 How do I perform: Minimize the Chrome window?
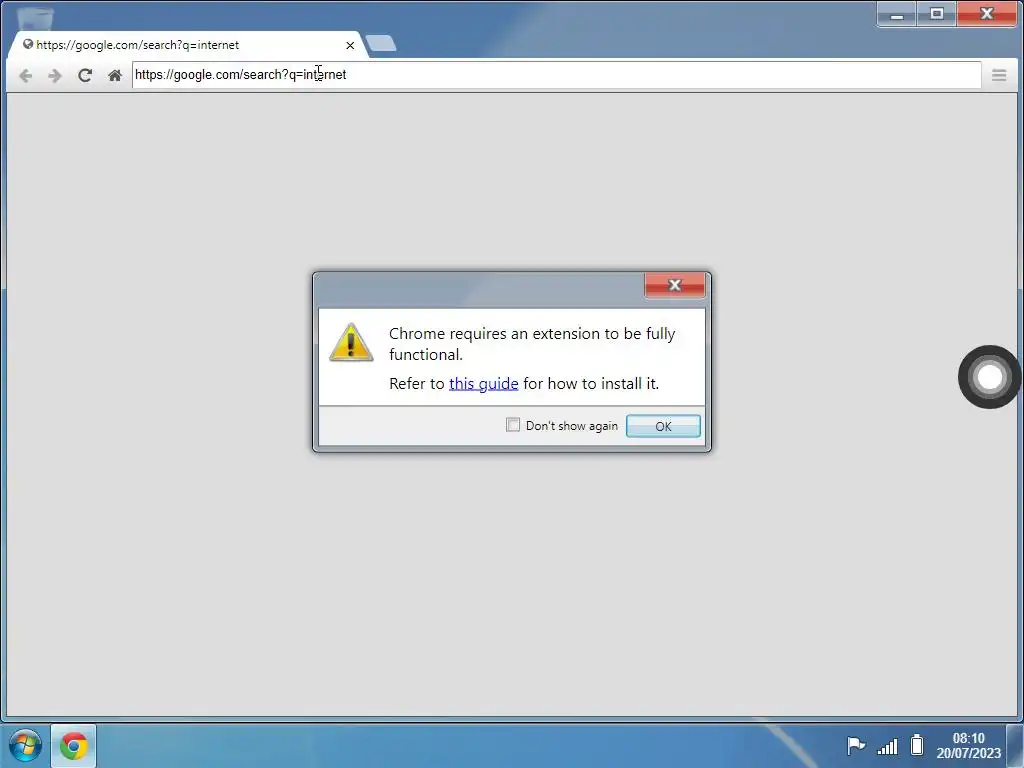coord(897,14)
